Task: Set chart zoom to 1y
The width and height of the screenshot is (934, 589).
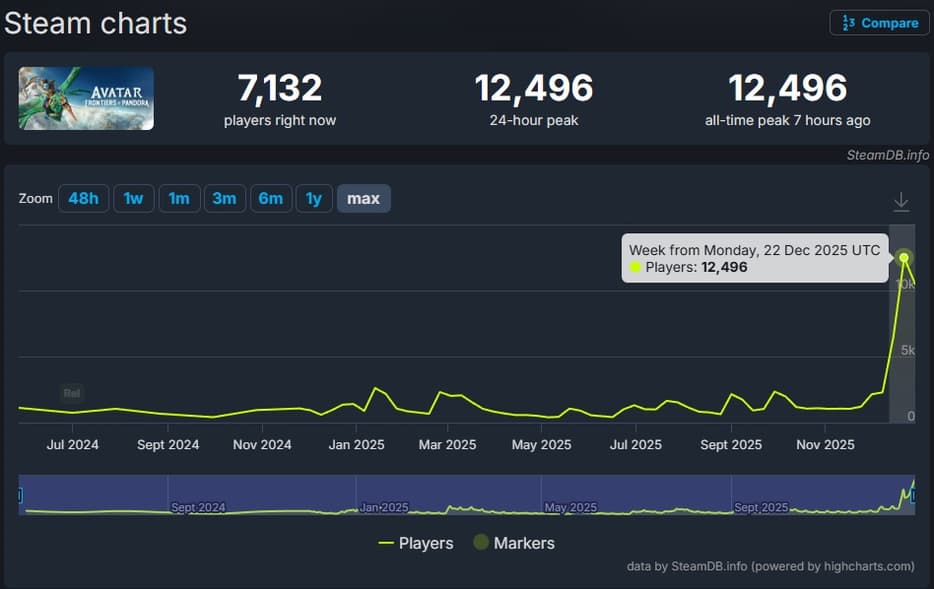Action: pos(314,198)
